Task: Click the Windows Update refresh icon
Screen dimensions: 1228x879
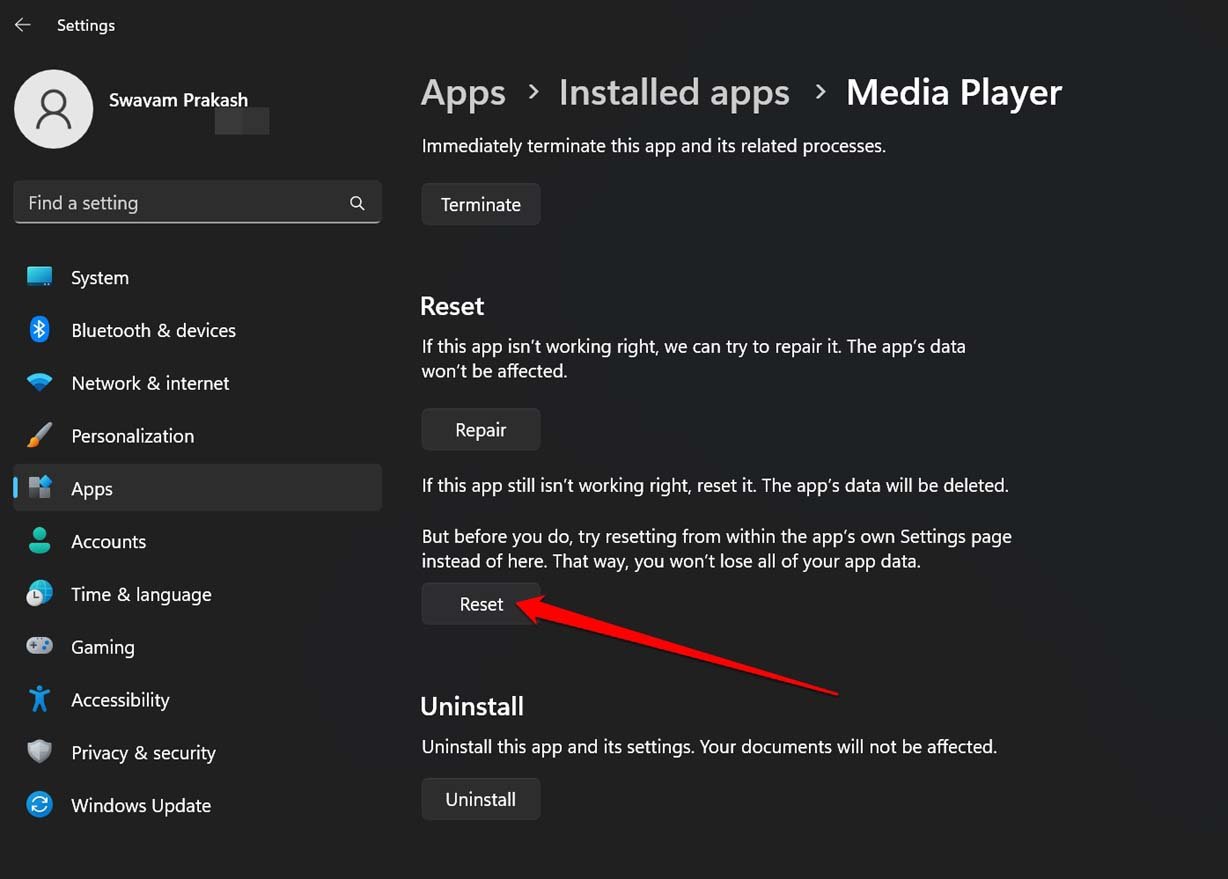Action: [40, 805]
